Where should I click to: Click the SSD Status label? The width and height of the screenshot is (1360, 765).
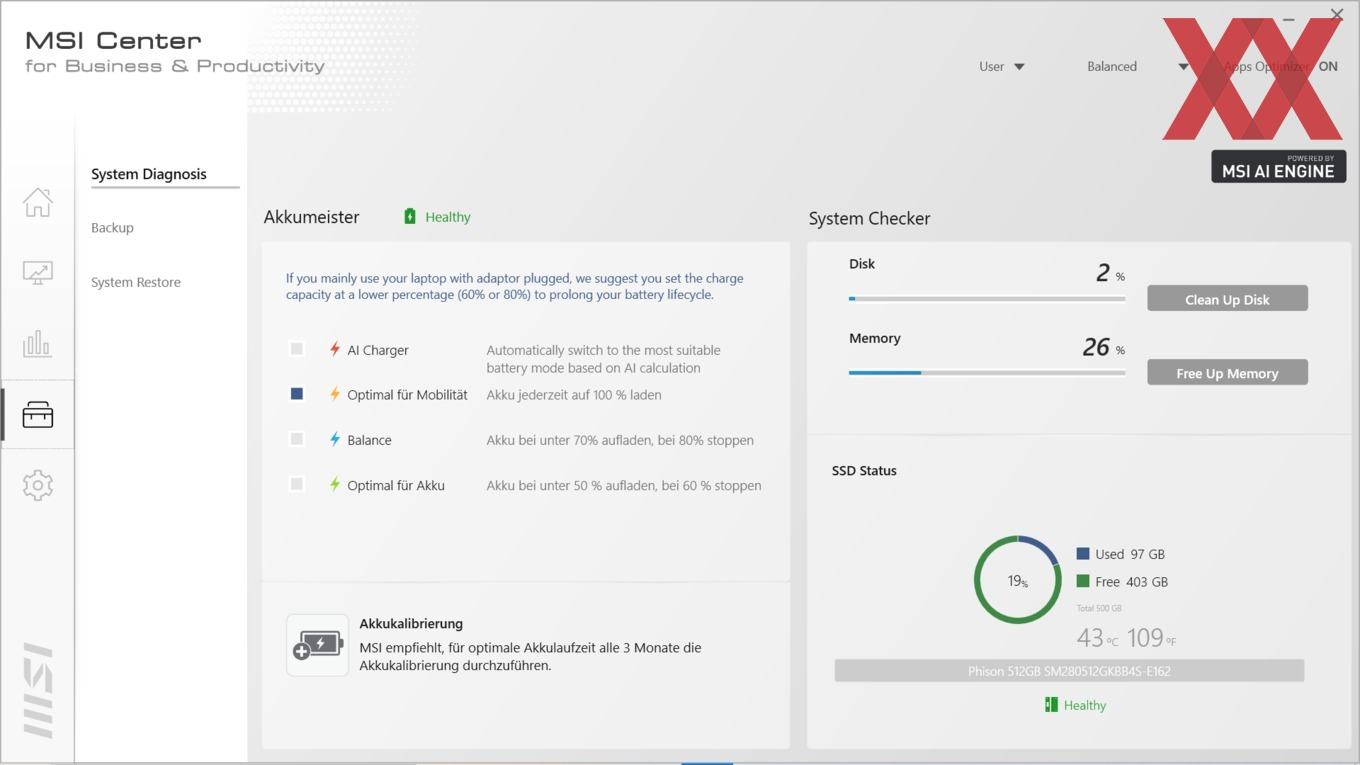[x=864, y=470]
